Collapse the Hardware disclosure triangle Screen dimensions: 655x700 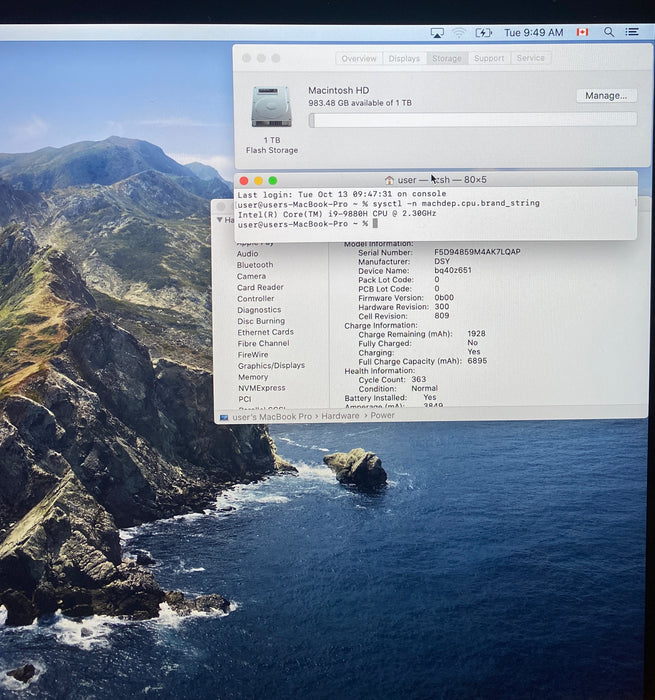(x=220, y=220)
